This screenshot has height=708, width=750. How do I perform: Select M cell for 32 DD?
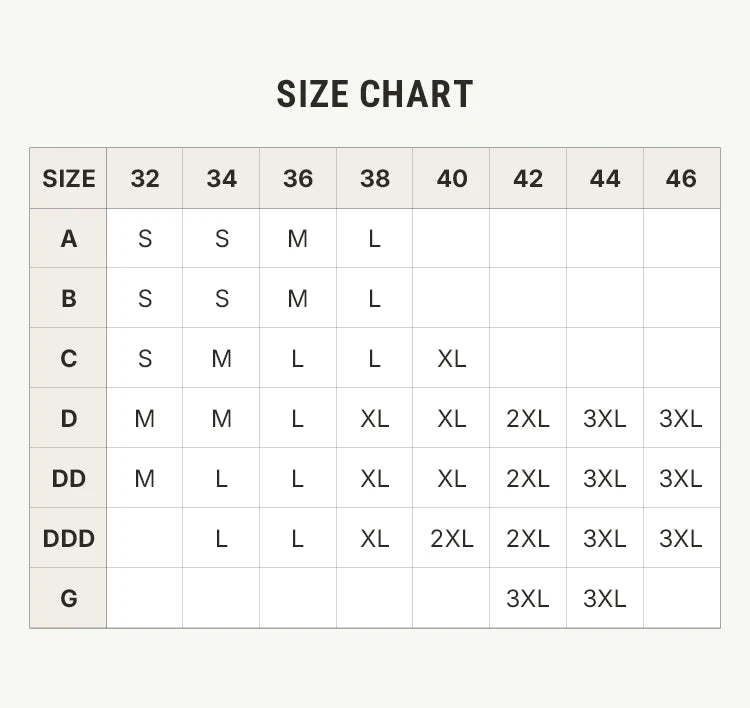click(144, 478)
